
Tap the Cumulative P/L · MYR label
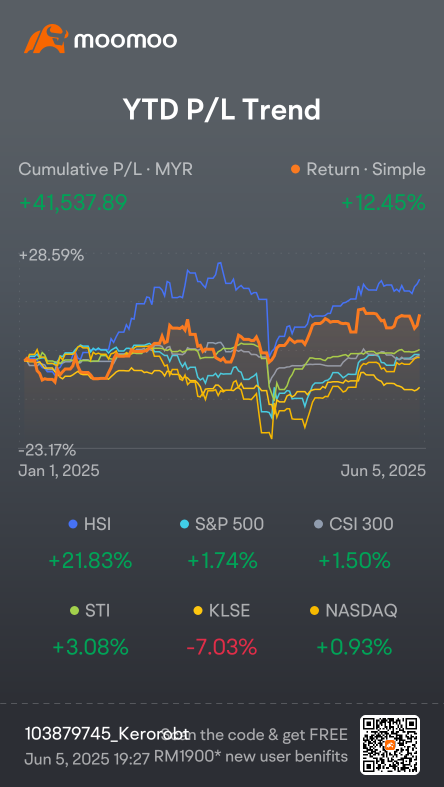pos(105,170)
